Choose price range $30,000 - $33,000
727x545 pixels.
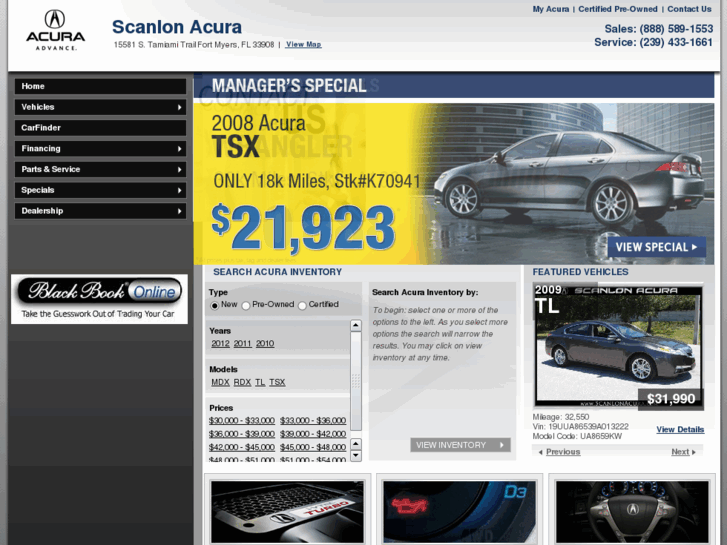(x=242, y=421)
